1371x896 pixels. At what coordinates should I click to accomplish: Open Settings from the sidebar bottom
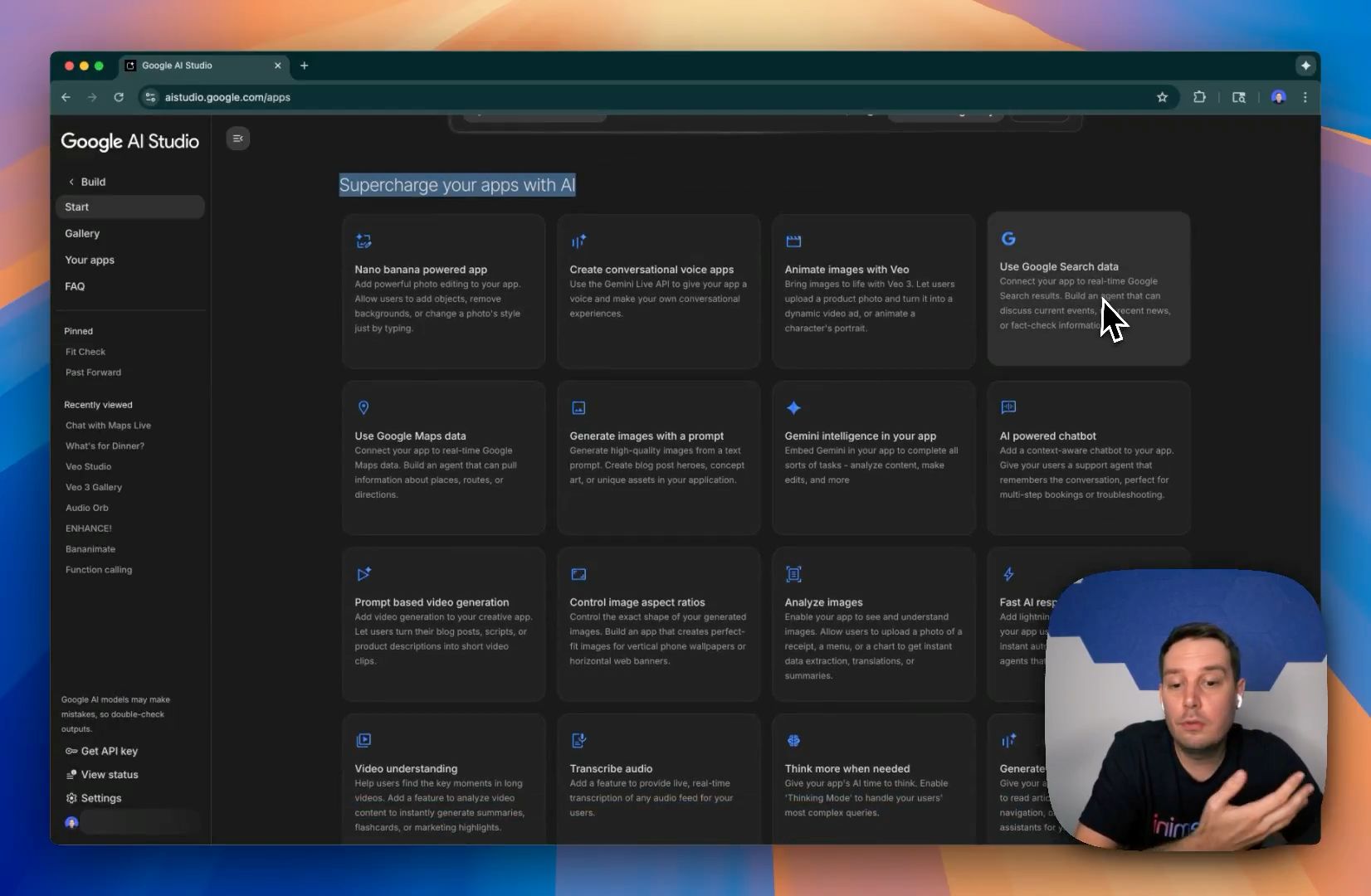[x=100, y=798]
